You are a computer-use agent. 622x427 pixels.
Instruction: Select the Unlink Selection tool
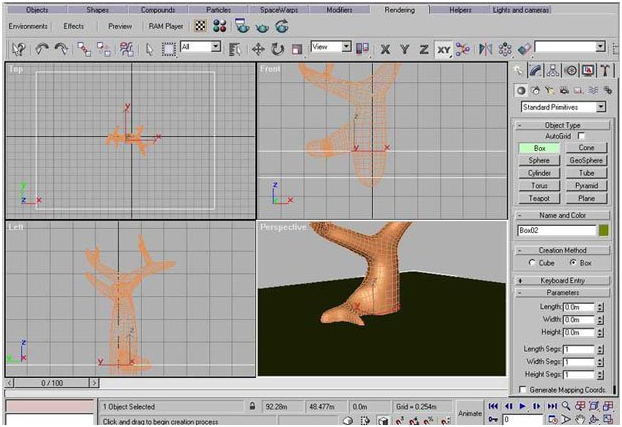point(104,49)
